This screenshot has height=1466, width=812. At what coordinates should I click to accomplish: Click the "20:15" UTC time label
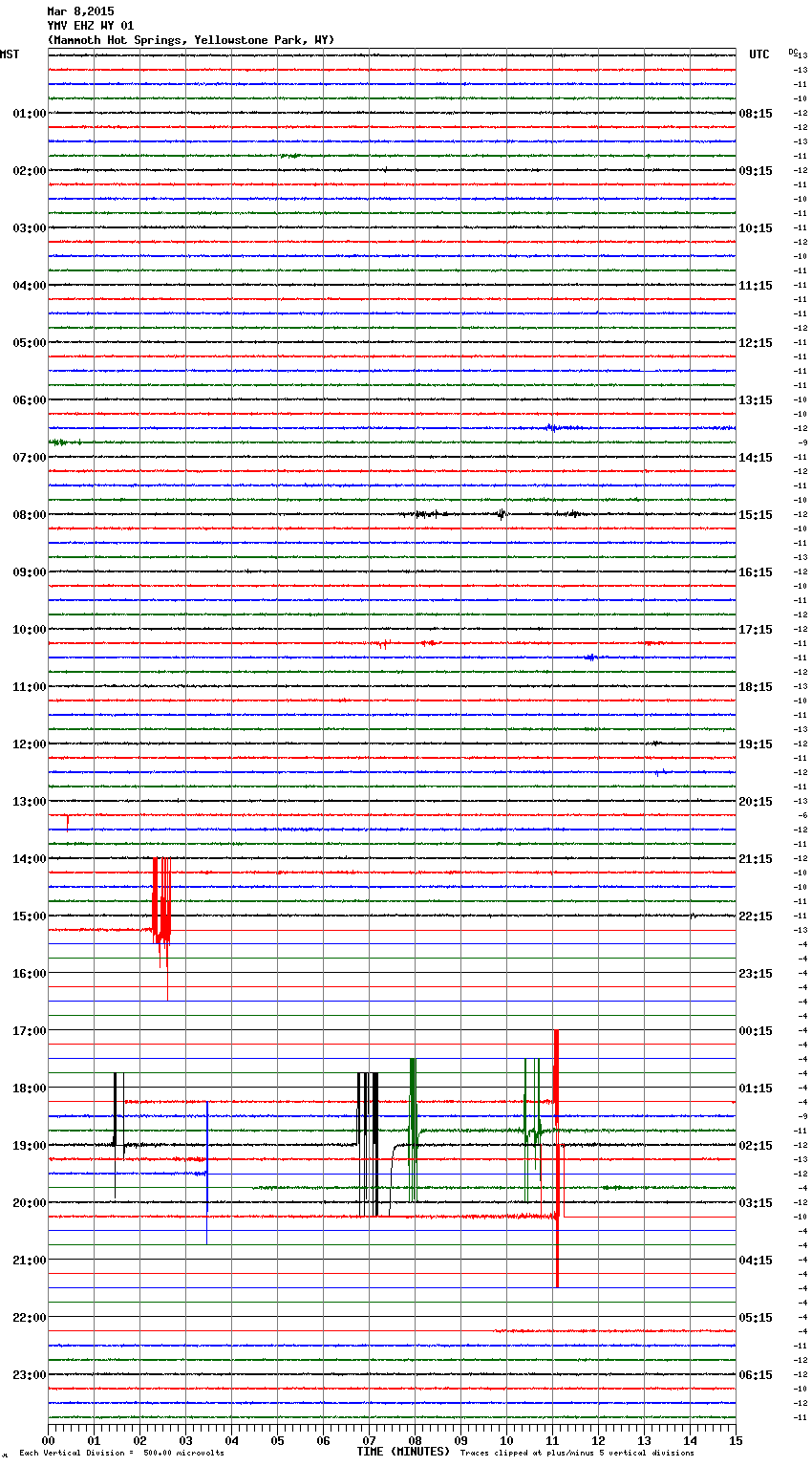tap(755, 801)
